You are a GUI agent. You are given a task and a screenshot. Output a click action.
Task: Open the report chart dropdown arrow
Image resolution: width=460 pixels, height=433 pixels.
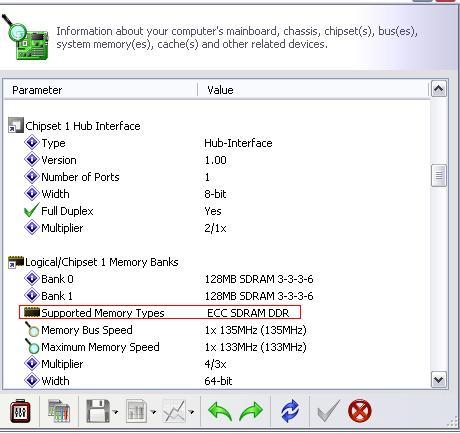(153, 412)
